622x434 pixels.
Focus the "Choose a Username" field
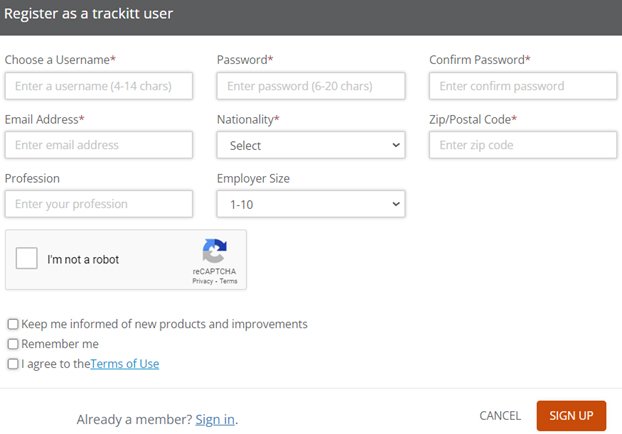pyautogui.click(x=98, y=86)
